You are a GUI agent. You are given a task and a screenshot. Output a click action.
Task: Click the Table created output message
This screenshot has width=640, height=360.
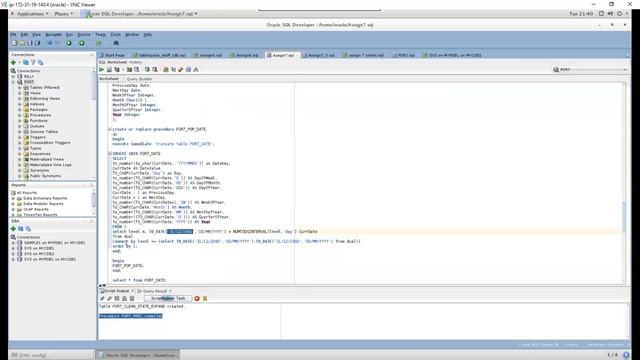pos(141,306)
